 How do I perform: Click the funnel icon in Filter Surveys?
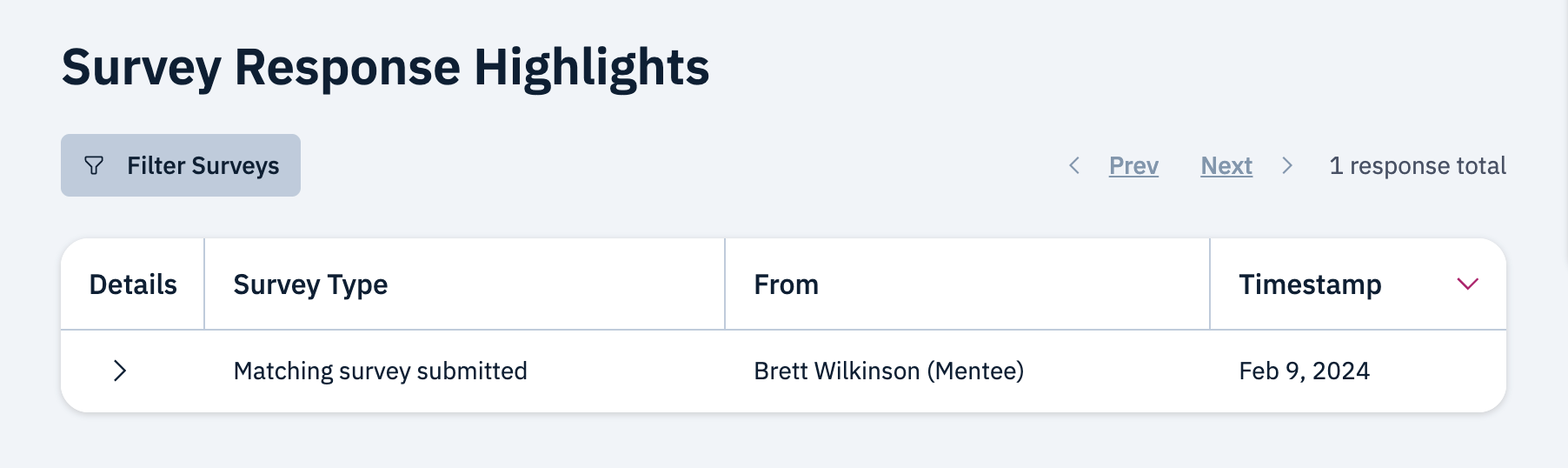[94, 165]
